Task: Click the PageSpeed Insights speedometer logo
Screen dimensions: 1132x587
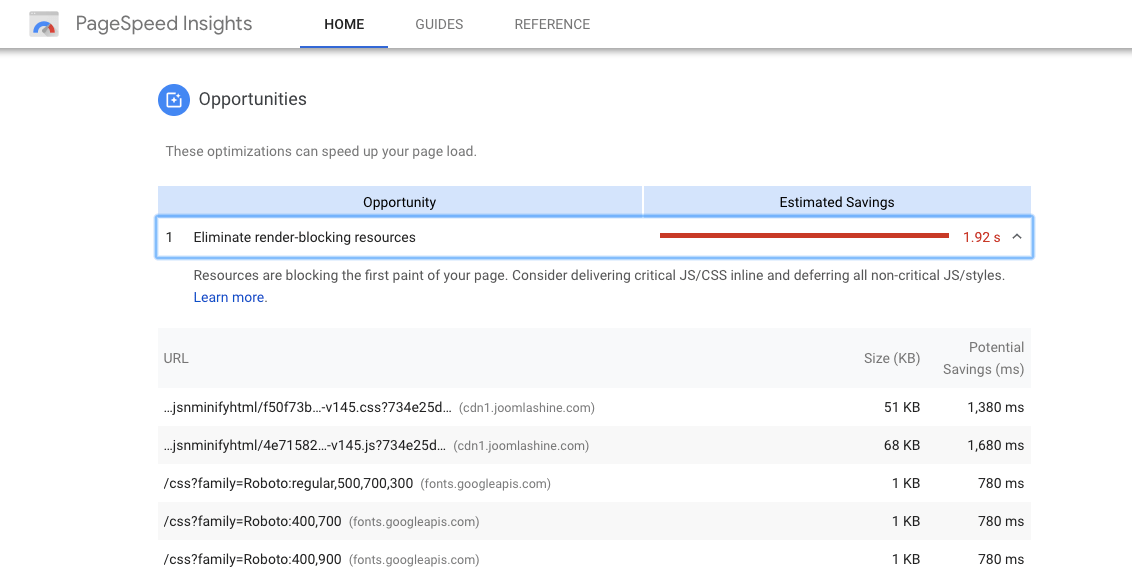Action: [44, 25]
